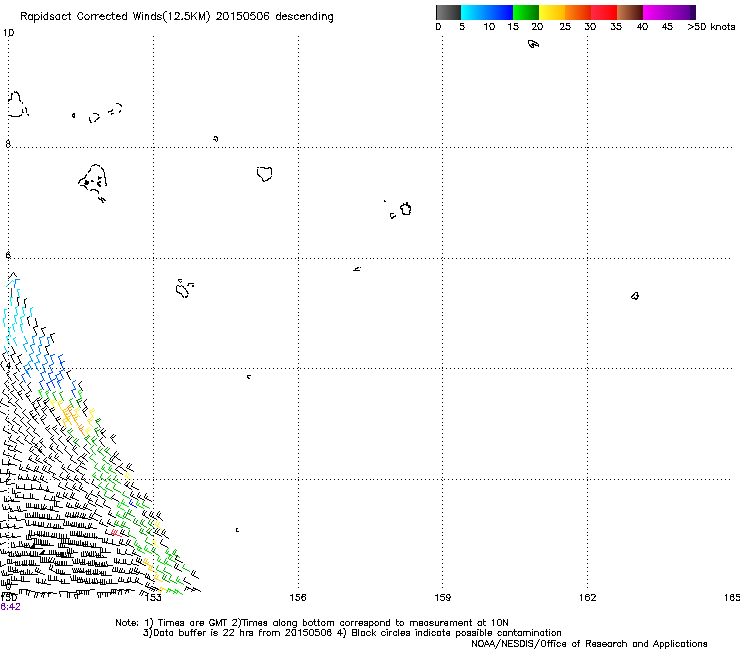Click the legend label '25'
The height and width of the screenshot is (650, 740).
565,27
